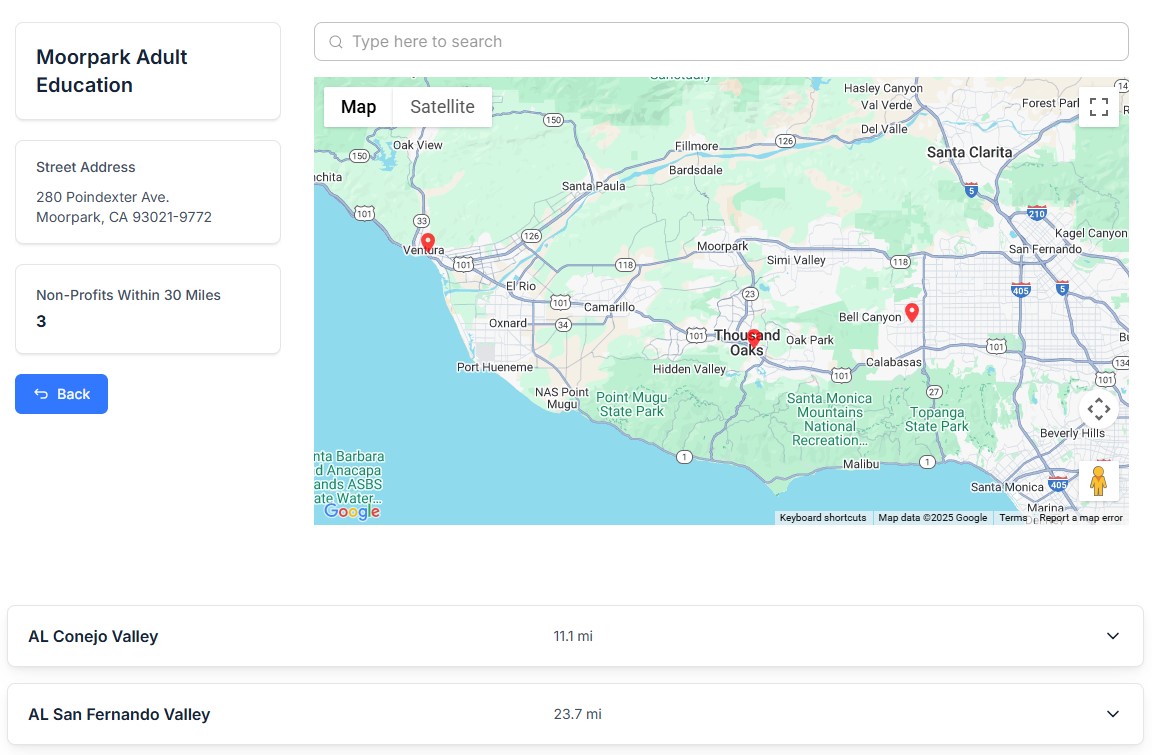The height and width of the screenshot is (755, 1152).
Task: Click the map camera controls icon
Action: 1098,409
